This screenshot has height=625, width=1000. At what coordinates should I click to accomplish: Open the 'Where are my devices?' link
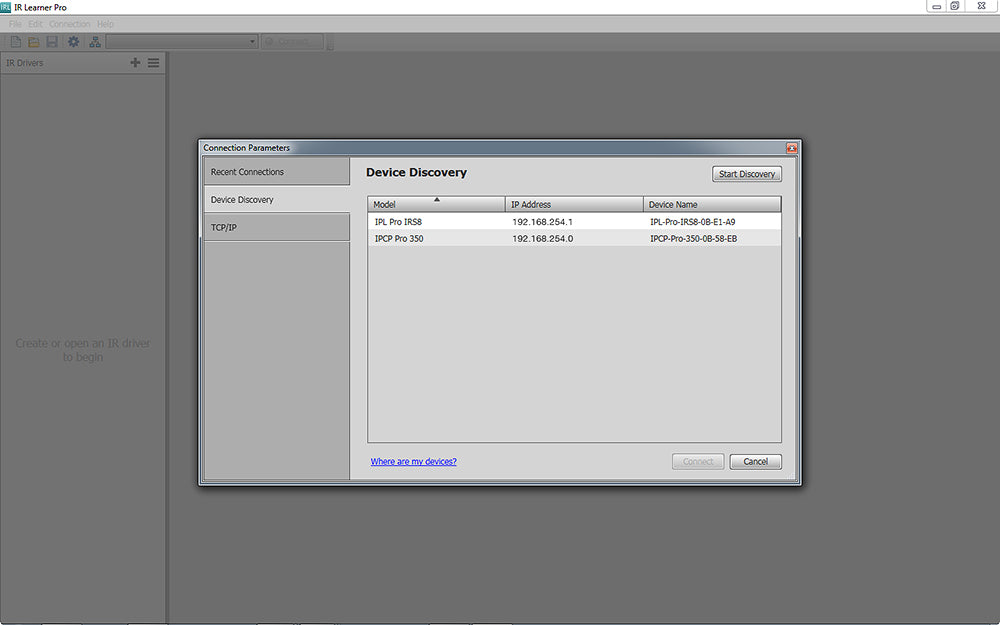(413, 462)
